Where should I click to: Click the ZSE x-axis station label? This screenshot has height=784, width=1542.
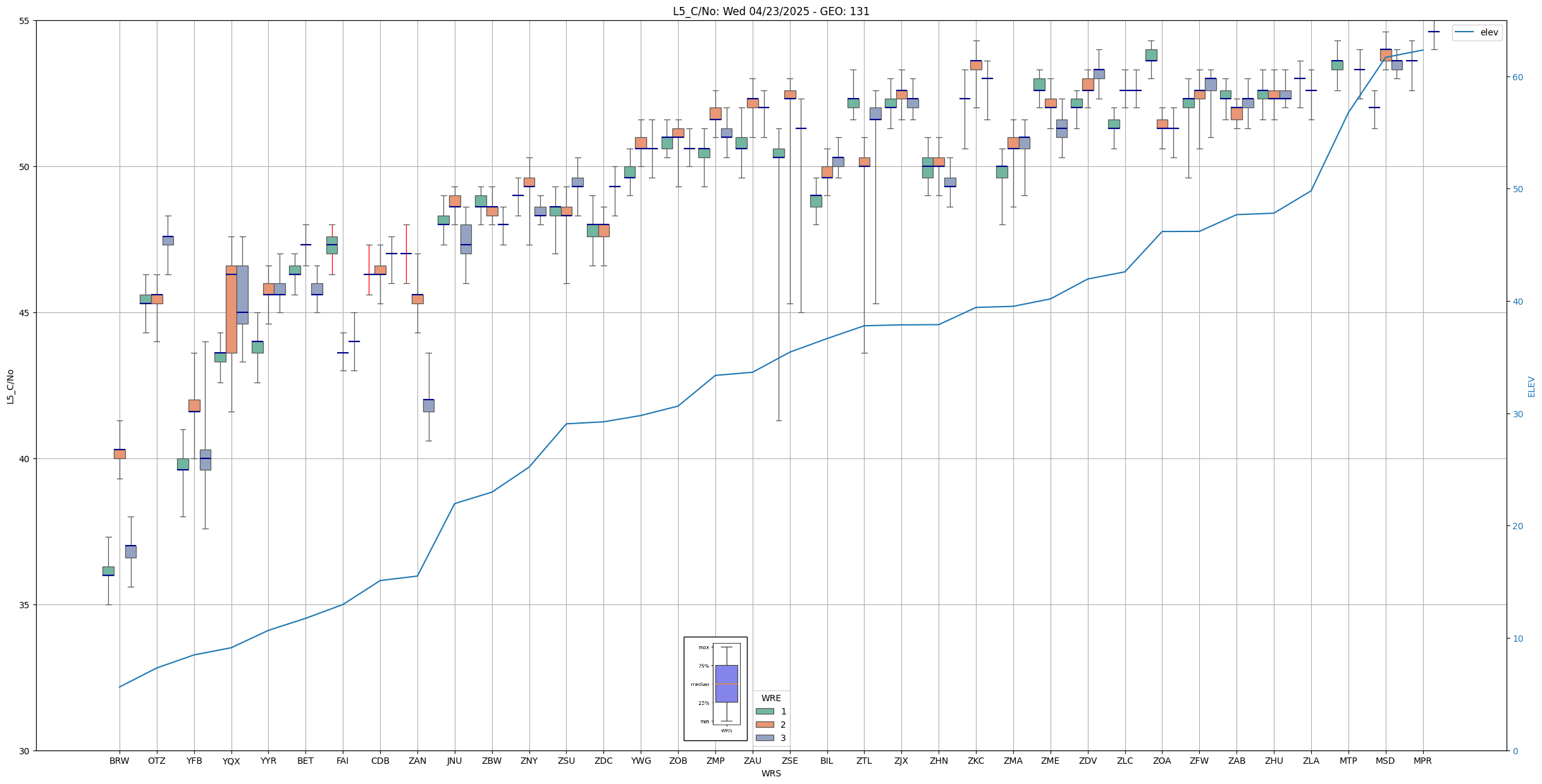789,761
